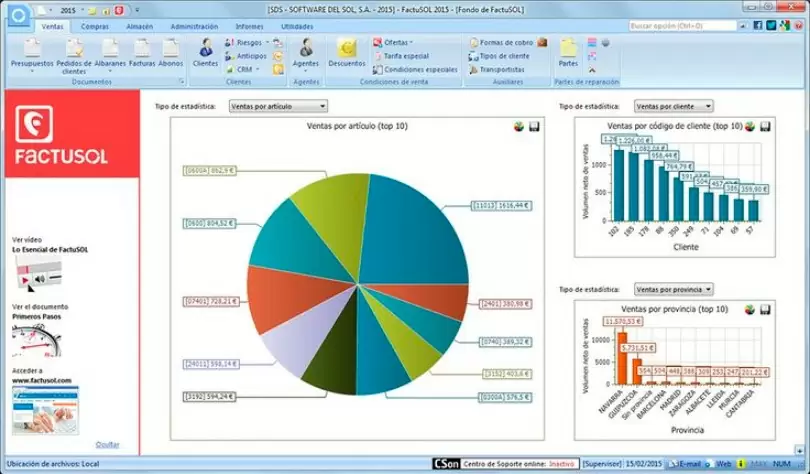810x474 pixels.
Task: Open the 2015 year dropdown in title bar
Action: pos(81,10)
